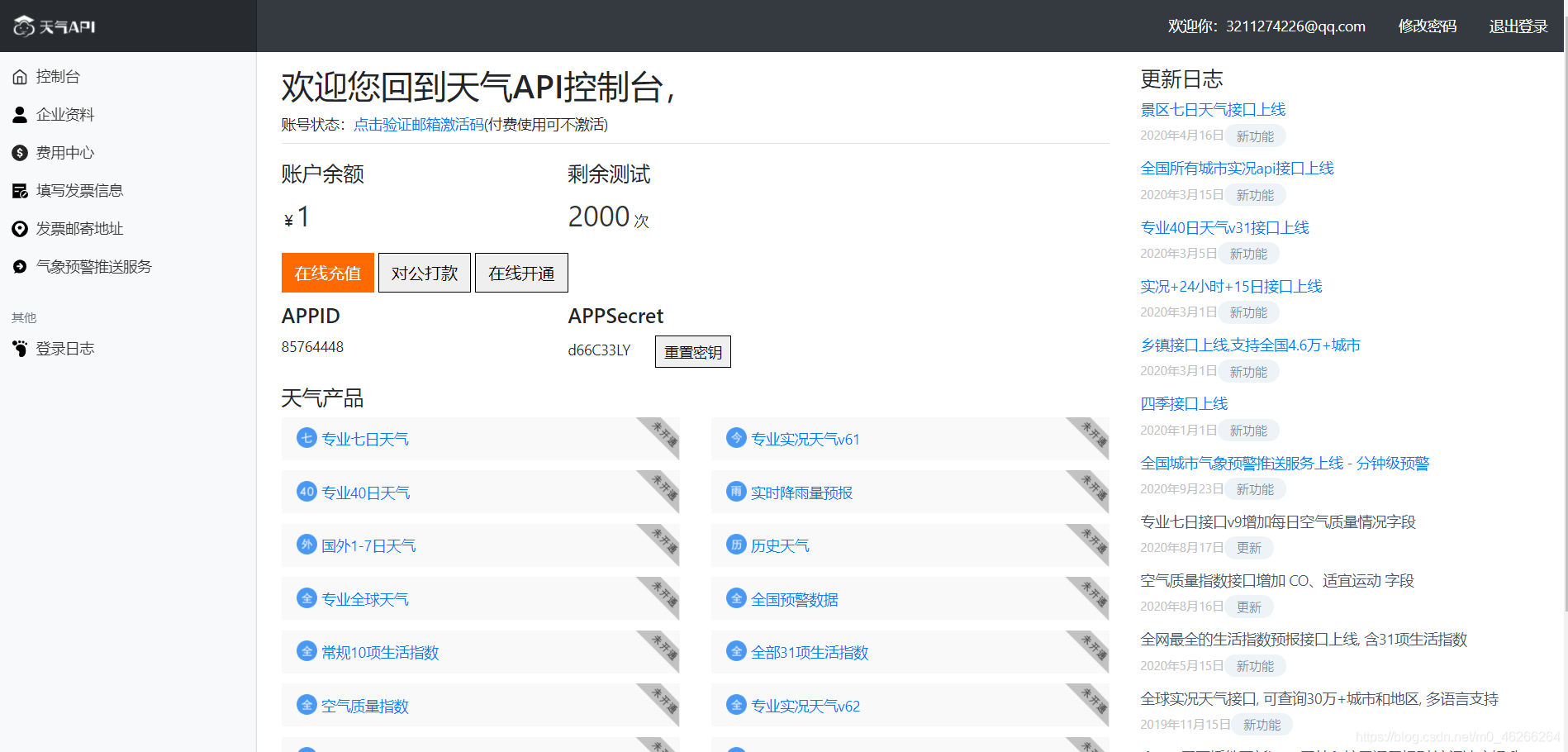The height and width of the screenshot is (752, 1568).
Task: Click 修改密码 in the top bar
Action: (x=1428, y=26)
